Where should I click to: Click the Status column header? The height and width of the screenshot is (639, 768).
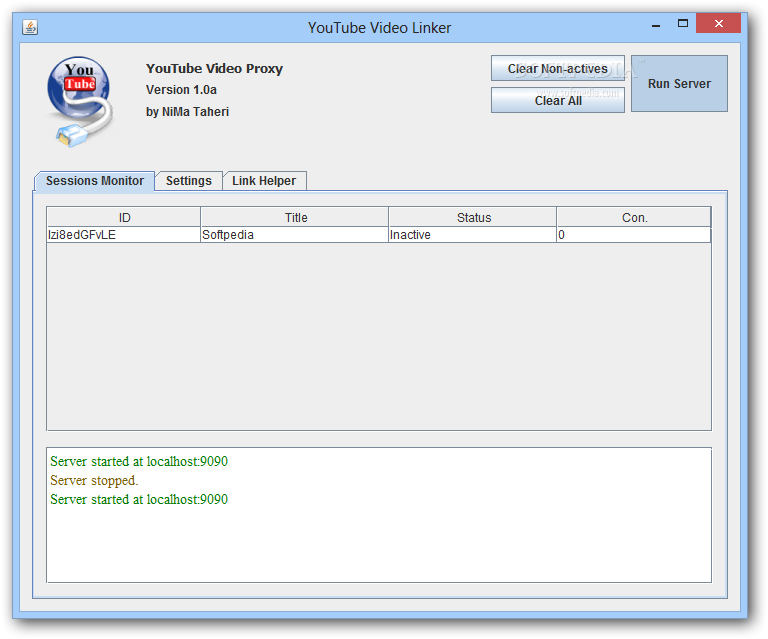(473, 217)
